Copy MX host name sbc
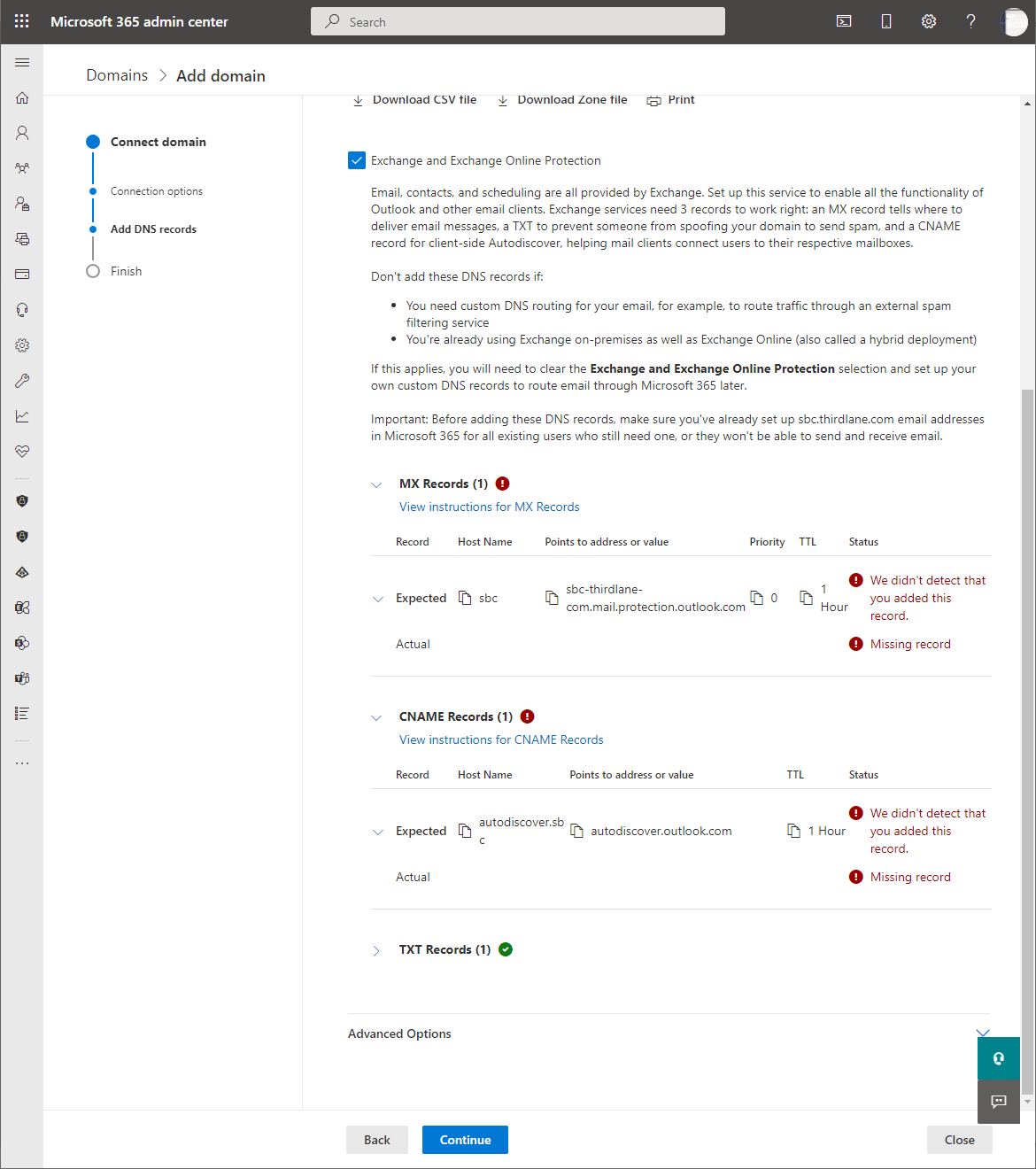 point(465,598)
